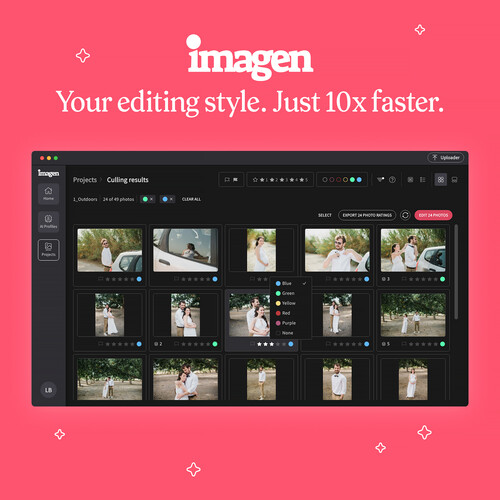This screenshot has height=500, width=500.
Task: Set third star on the highlighted couple photo
Action: point(272,344)
